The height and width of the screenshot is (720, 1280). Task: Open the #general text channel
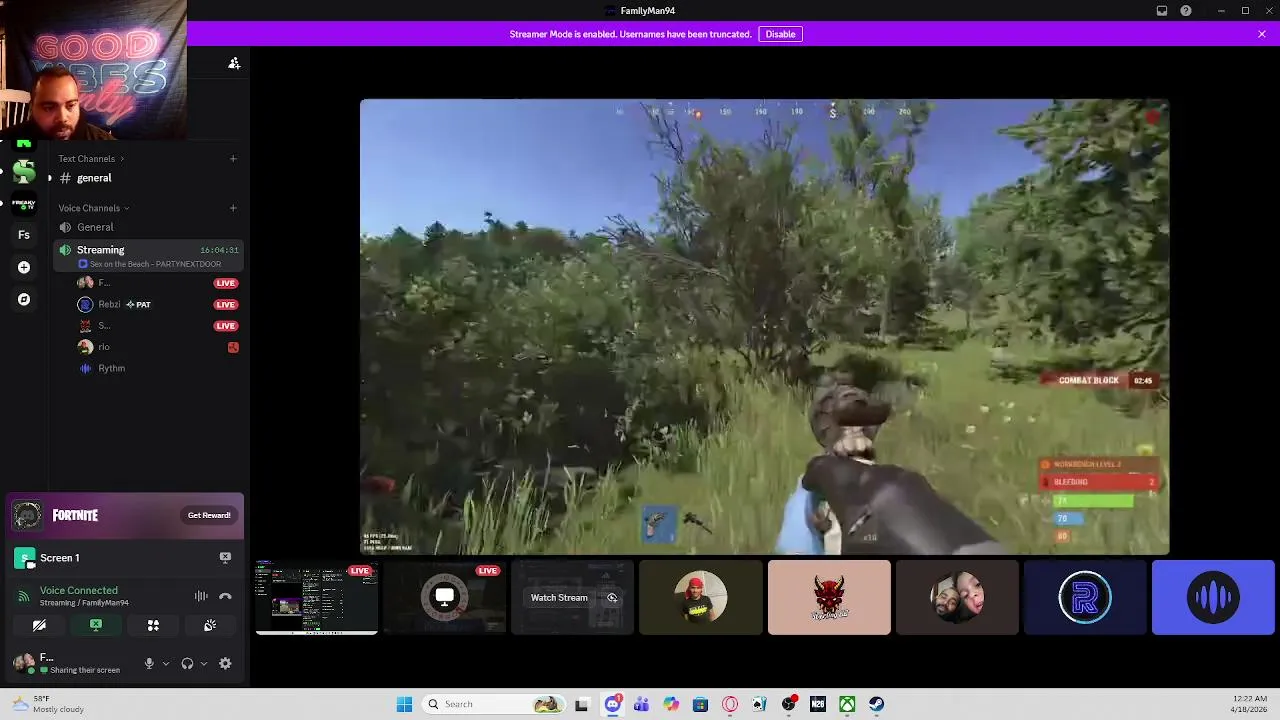point(148,178)
